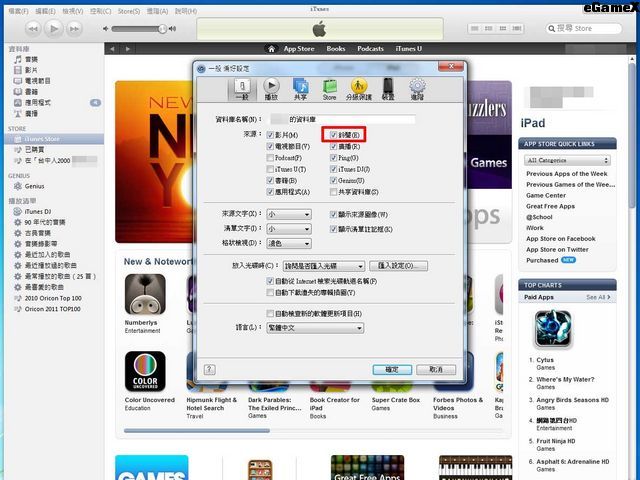Open the File (檔案) menu

point(18,11)
